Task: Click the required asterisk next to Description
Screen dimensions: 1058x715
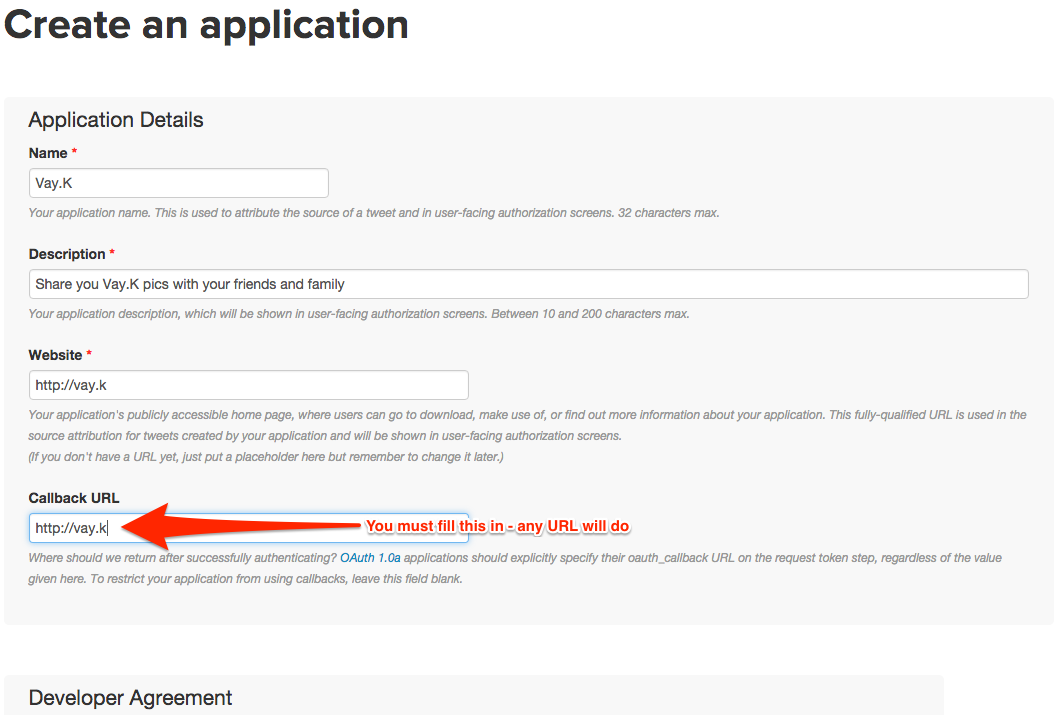Action: (112, 253)
